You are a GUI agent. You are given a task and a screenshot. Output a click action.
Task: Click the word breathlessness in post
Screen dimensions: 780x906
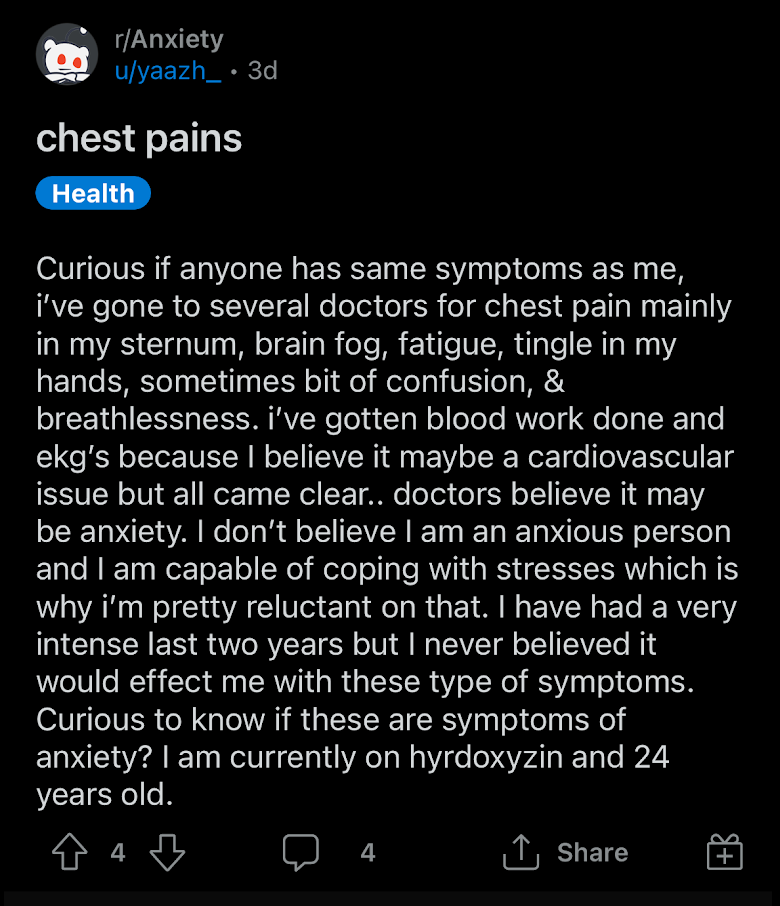click(147, 419)
